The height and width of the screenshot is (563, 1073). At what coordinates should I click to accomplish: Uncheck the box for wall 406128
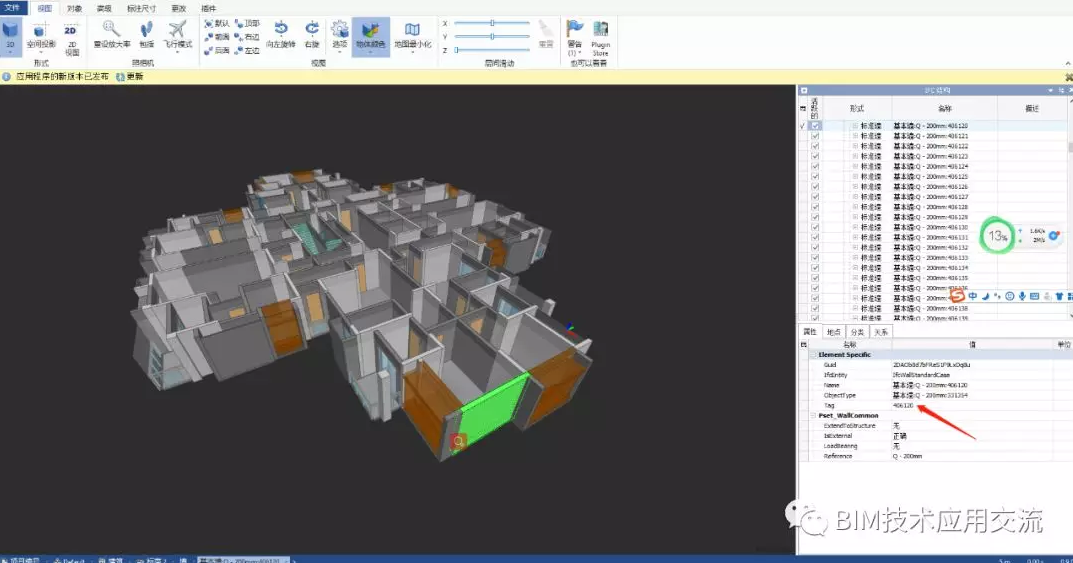click(x=815, y=207)
